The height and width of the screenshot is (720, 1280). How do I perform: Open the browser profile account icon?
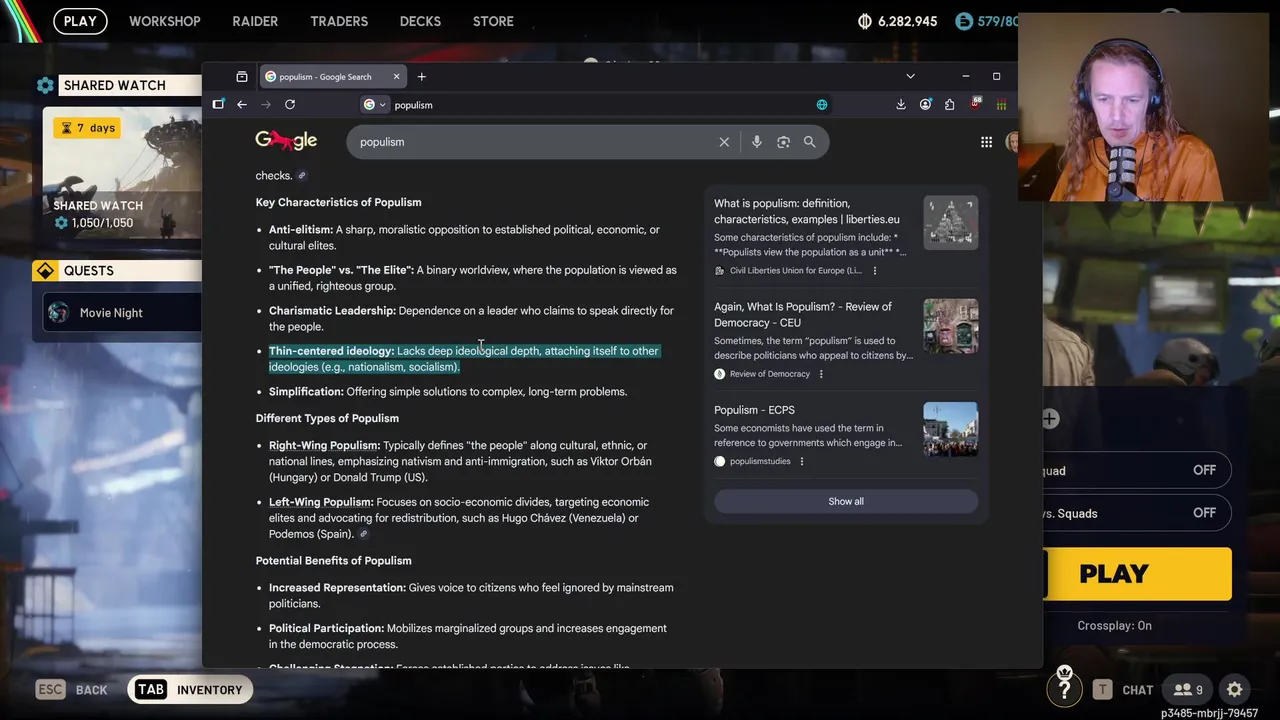click(x=925, y=104)
